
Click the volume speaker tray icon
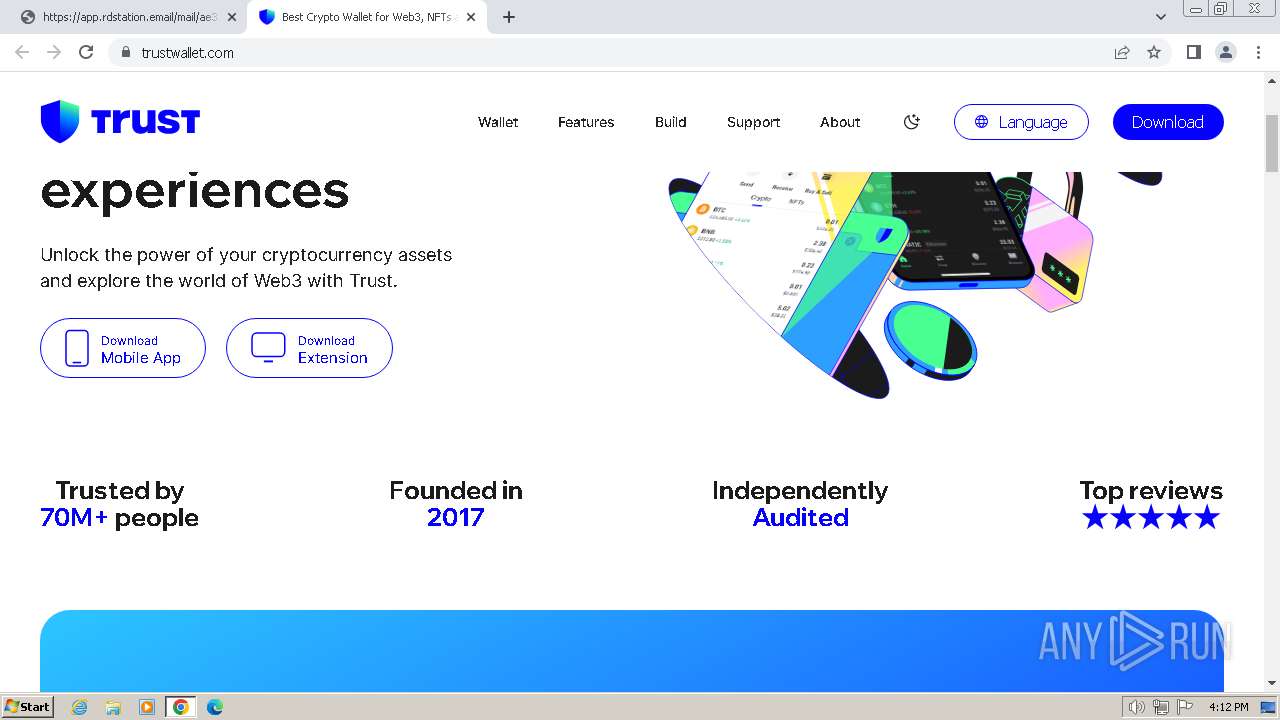pos(1137,707)
